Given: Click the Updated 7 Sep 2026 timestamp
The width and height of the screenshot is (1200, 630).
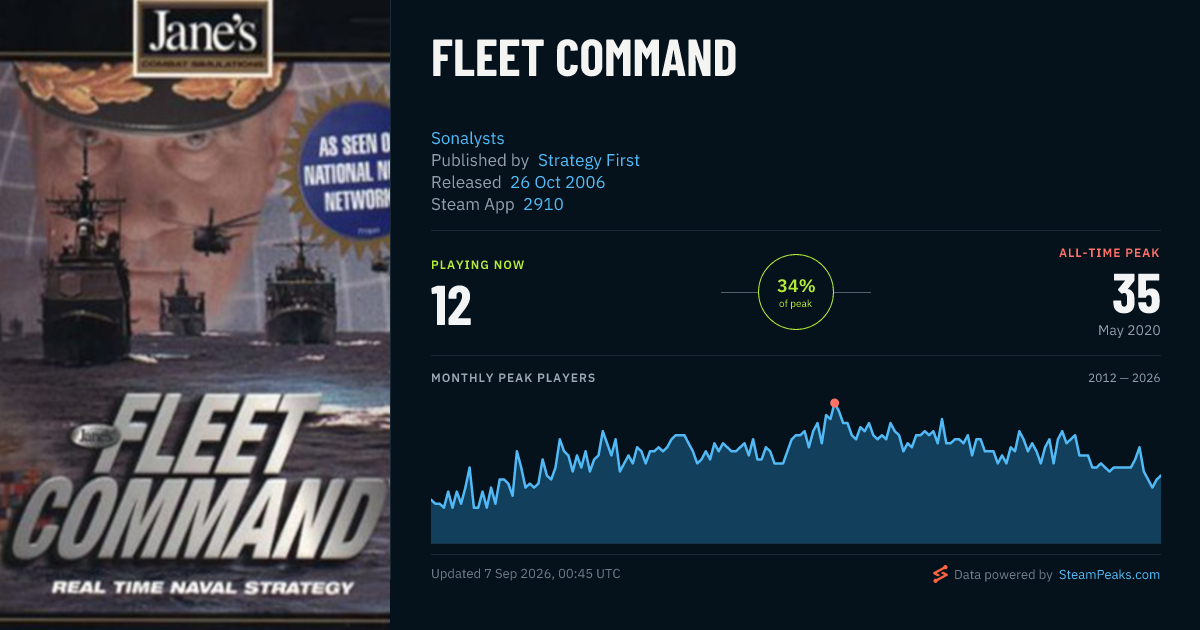Looking at the screenshot, I should (526, 574).
